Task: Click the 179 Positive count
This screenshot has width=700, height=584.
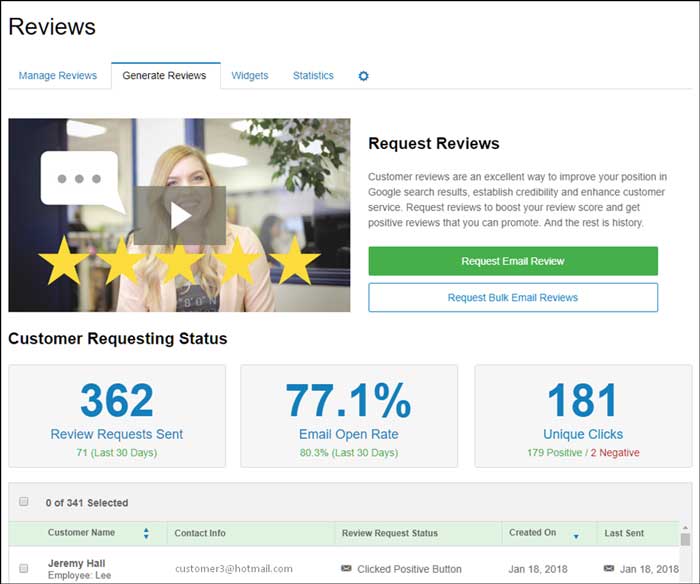Action: [554, 452]
